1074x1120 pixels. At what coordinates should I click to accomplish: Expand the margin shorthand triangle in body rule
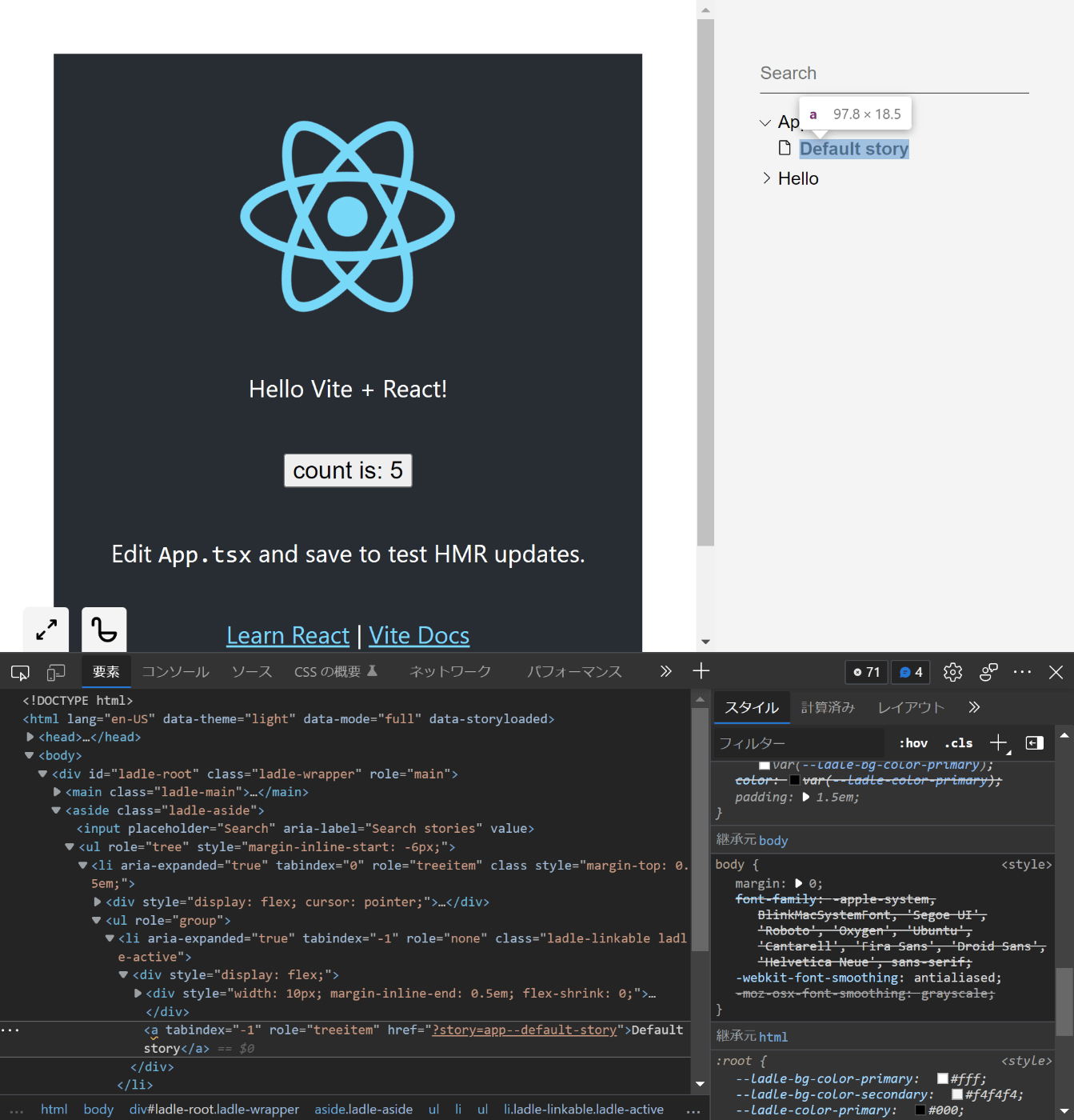[x=798, y=883]
